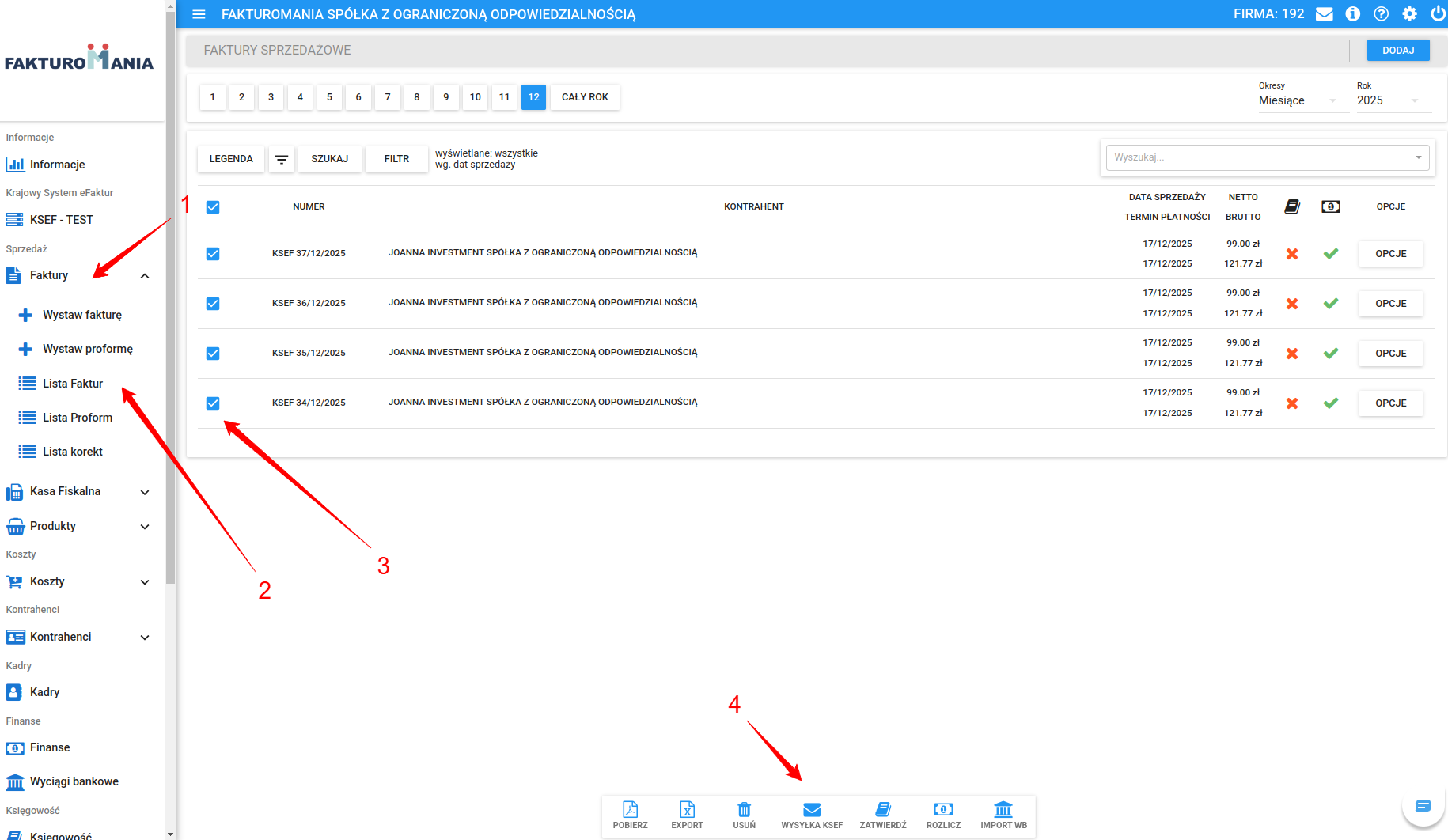This screenshot has width=1448, height=840.
Task: Download selected invoices with POBIERZ
Action: click(631, 815)
